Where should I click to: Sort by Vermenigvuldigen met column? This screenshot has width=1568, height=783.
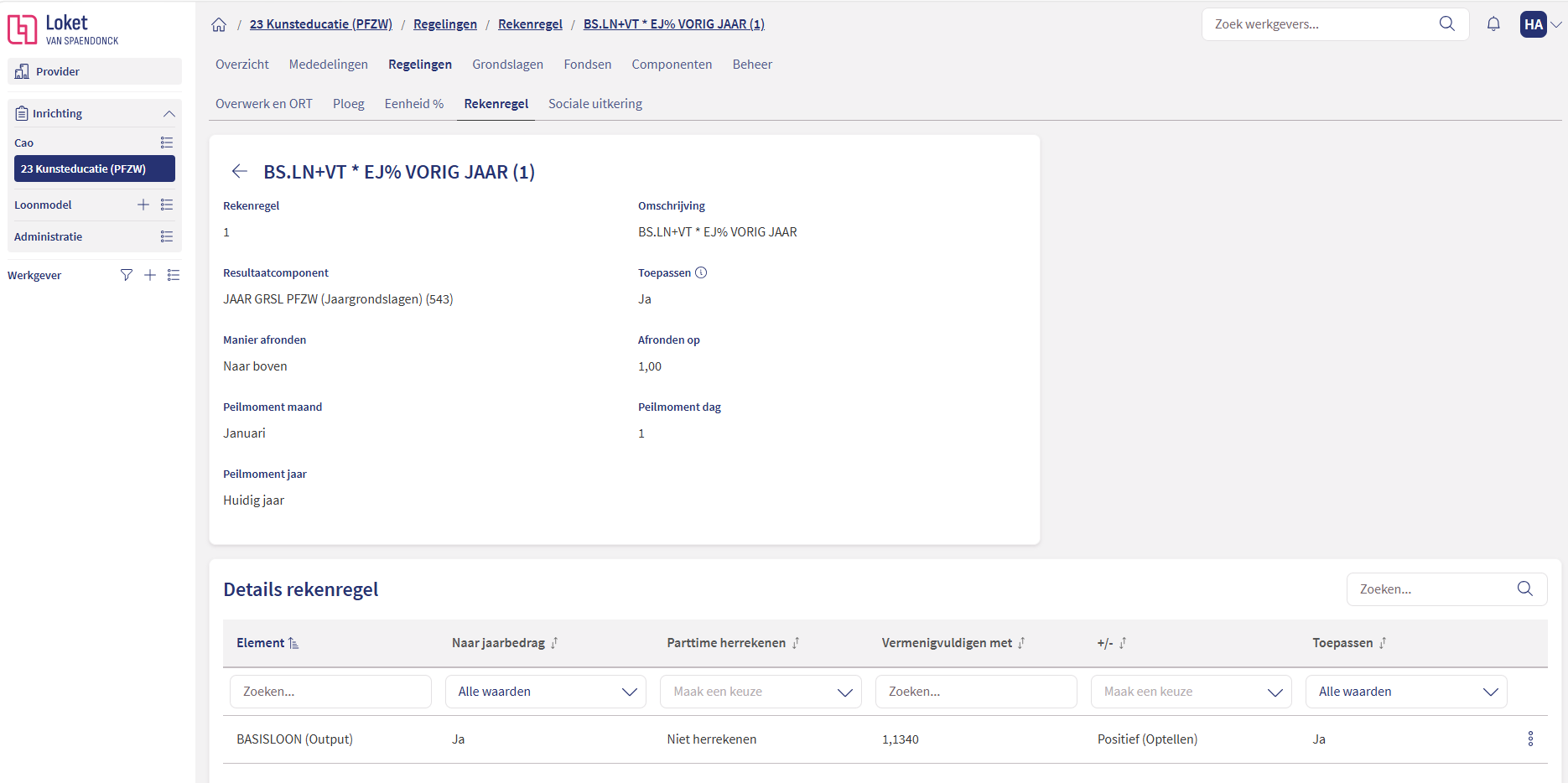pyautogui.click(x=953, y=643)
